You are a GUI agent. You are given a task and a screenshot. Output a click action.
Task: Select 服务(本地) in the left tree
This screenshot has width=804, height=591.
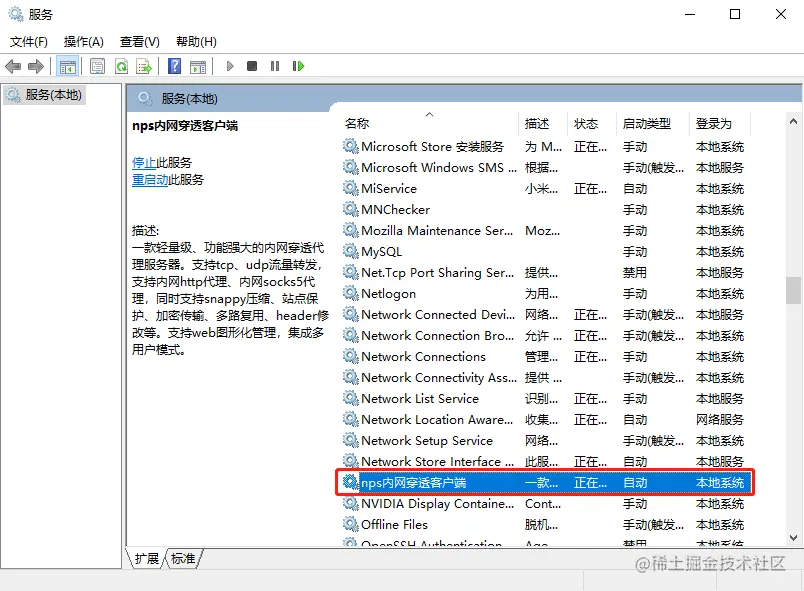(45, 95)
